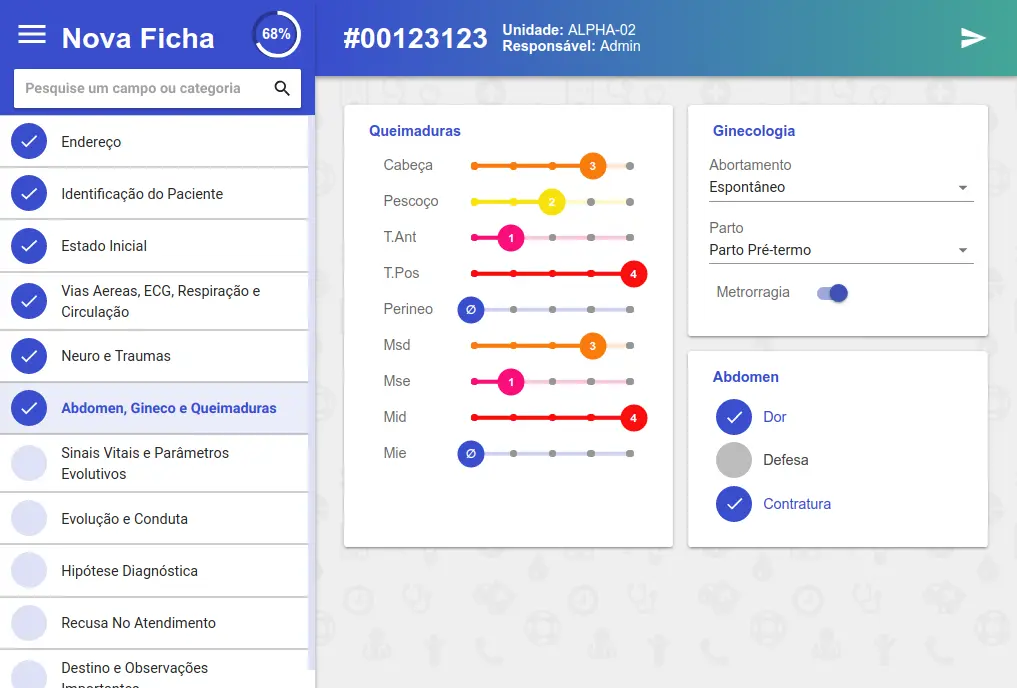Click the Neuro e Traumas checkmark icon

click(29, 356)
